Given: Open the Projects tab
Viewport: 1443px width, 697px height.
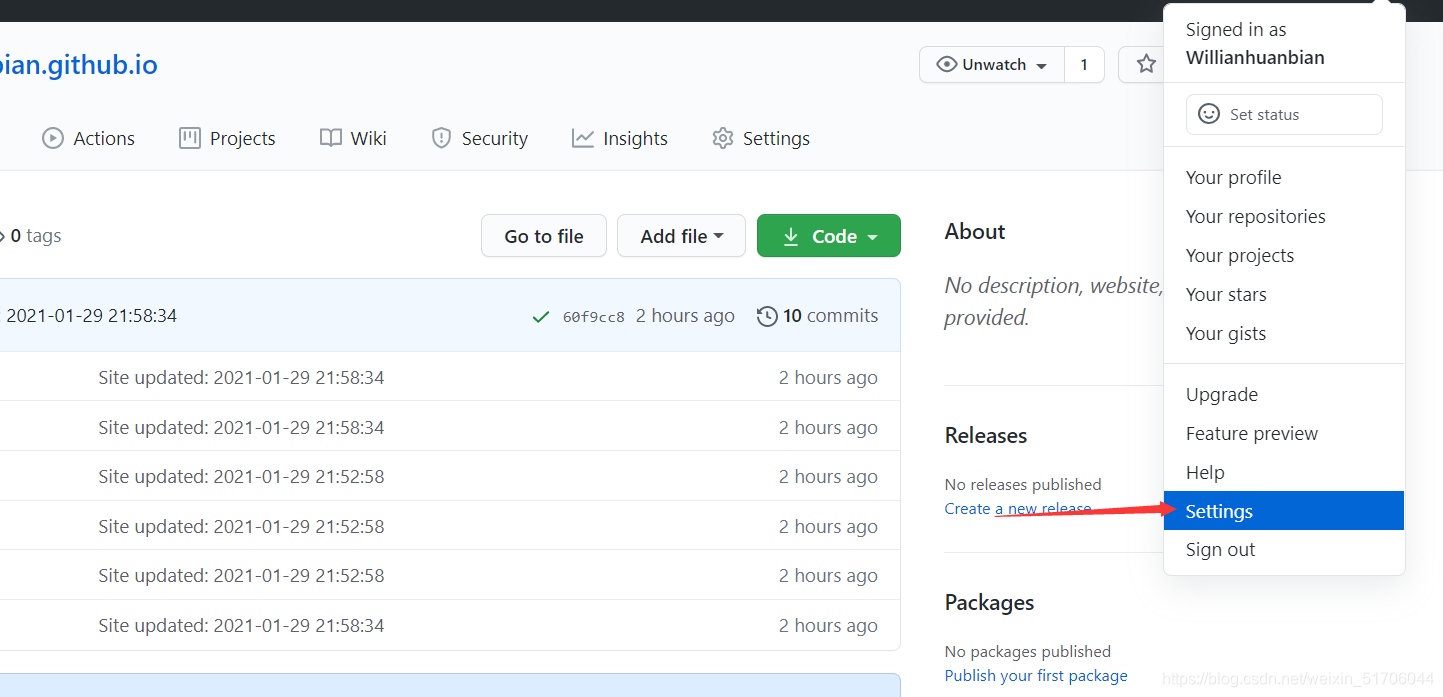Looking at the screenshot, I should 227,138.
